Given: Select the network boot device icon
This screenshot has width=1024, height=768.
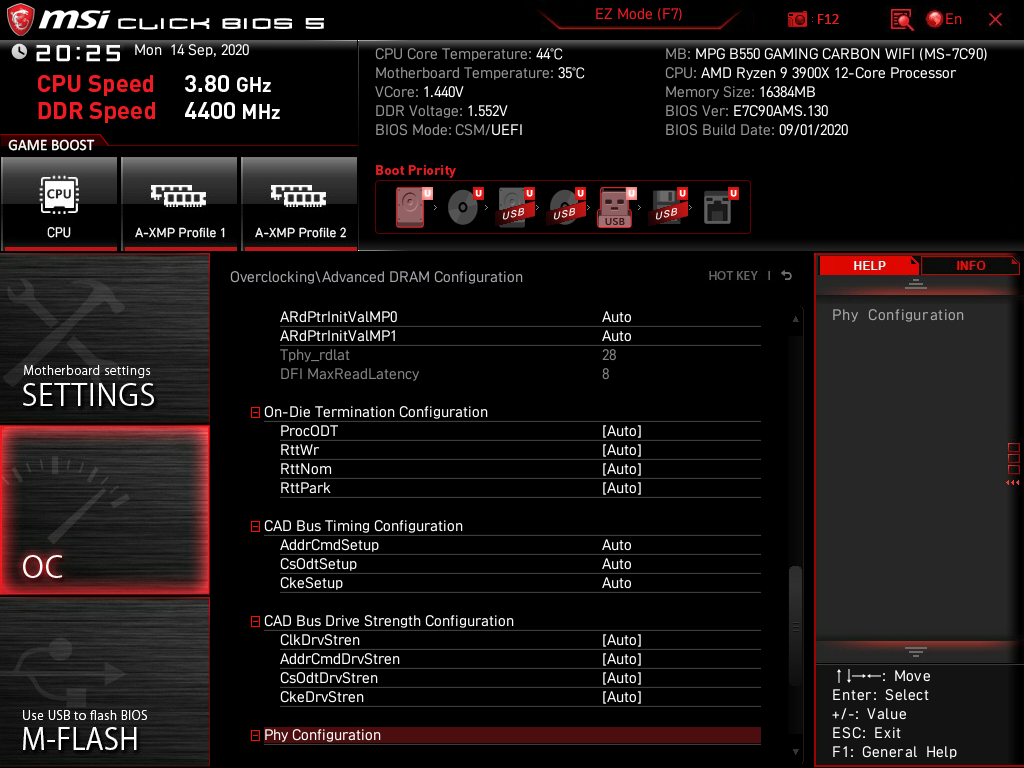Looking at the screenshot, I should tap(720, 207).
